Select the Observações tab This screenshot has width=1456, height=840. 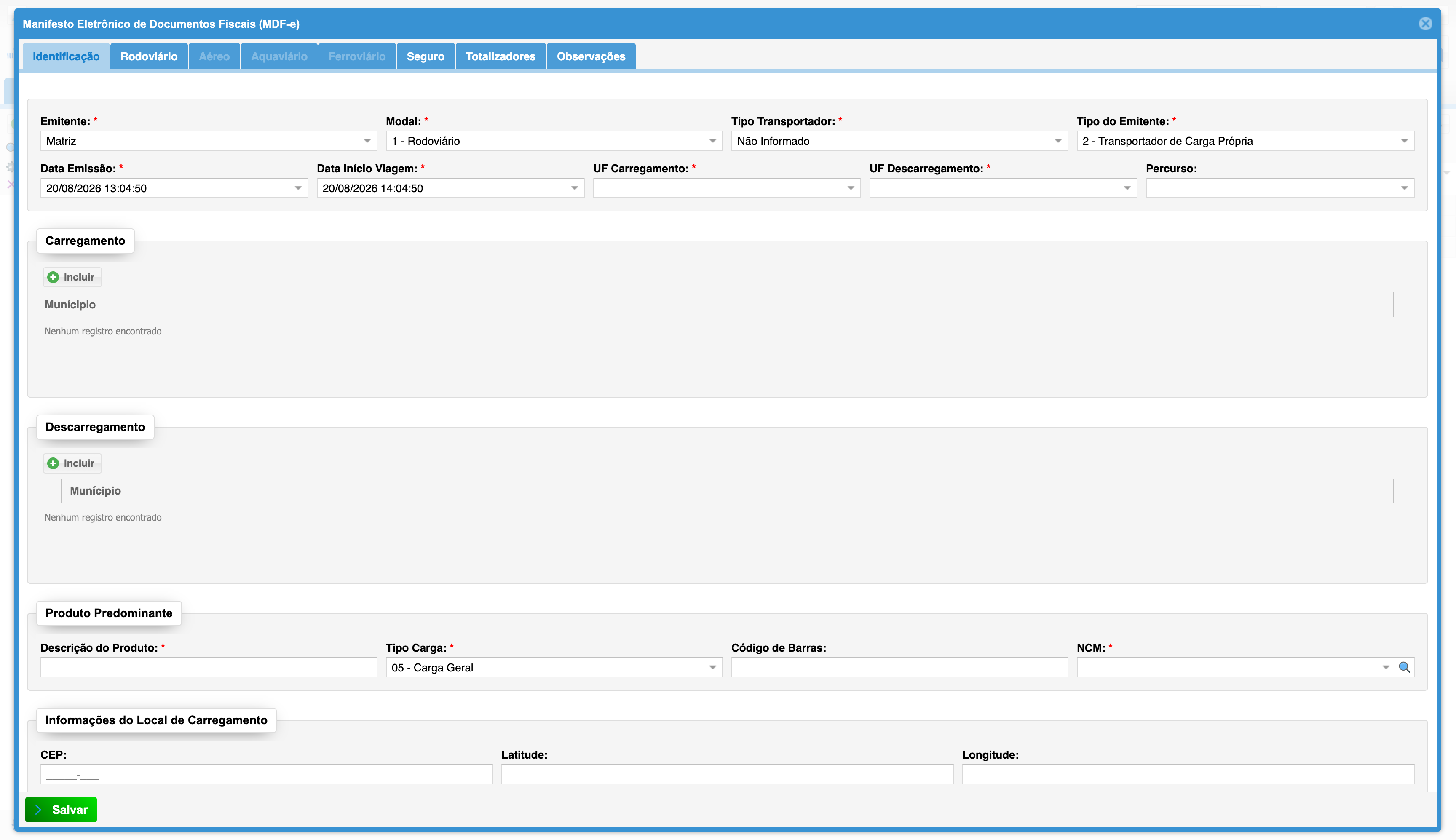[591, 56]
